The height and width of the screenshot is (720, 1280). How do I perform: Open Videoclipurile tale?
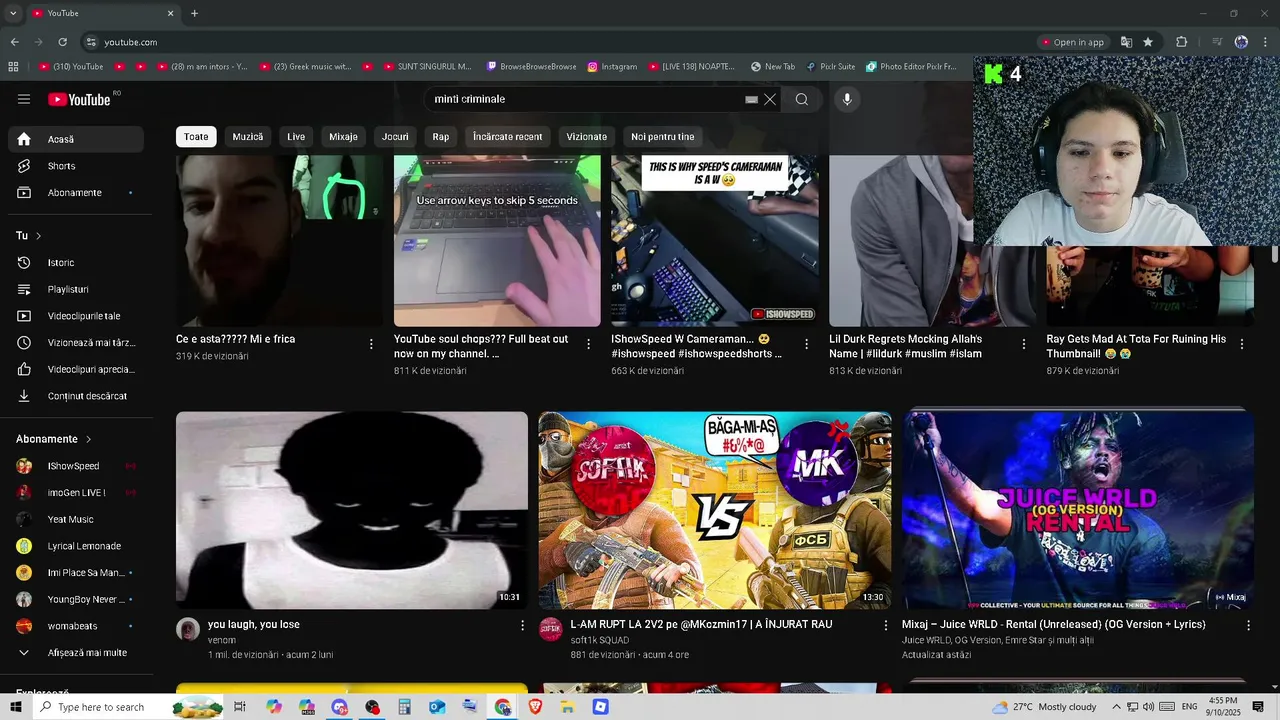(75, 316)
